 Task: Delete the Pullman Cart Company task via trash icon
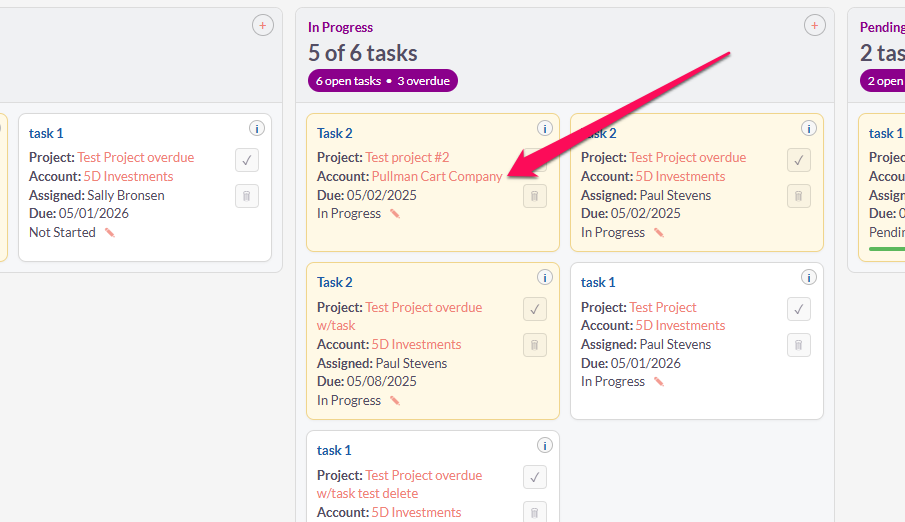tap(535, 196)
